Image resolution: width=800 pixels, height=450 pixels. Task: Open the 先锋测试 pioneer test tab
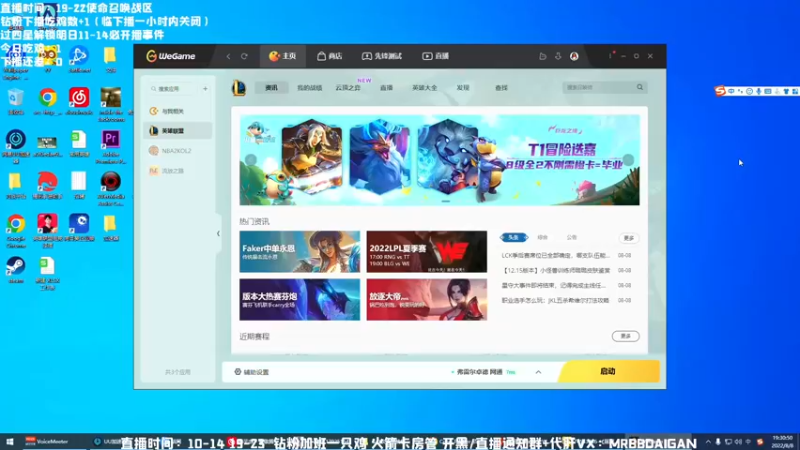pyautogui.click(x=382, y=56)
